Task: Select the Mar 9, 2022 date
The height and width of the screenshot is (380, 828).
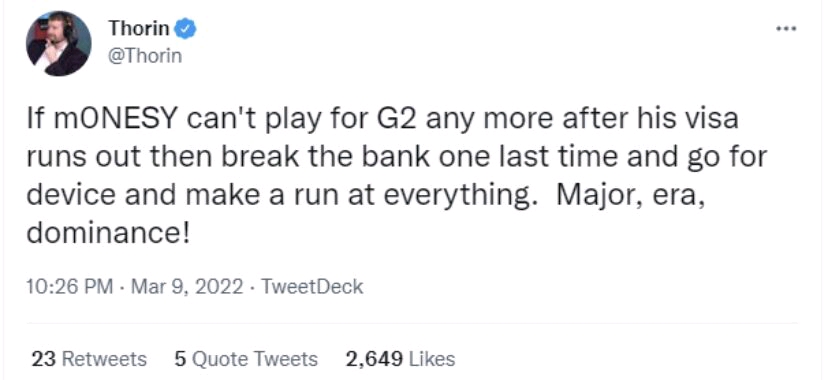Action: coord(187,287)
